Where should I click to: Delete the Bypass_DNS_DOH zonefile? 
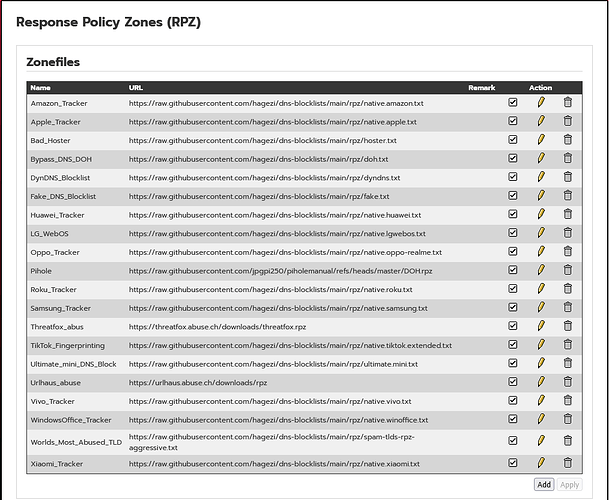tap(567, 159)
